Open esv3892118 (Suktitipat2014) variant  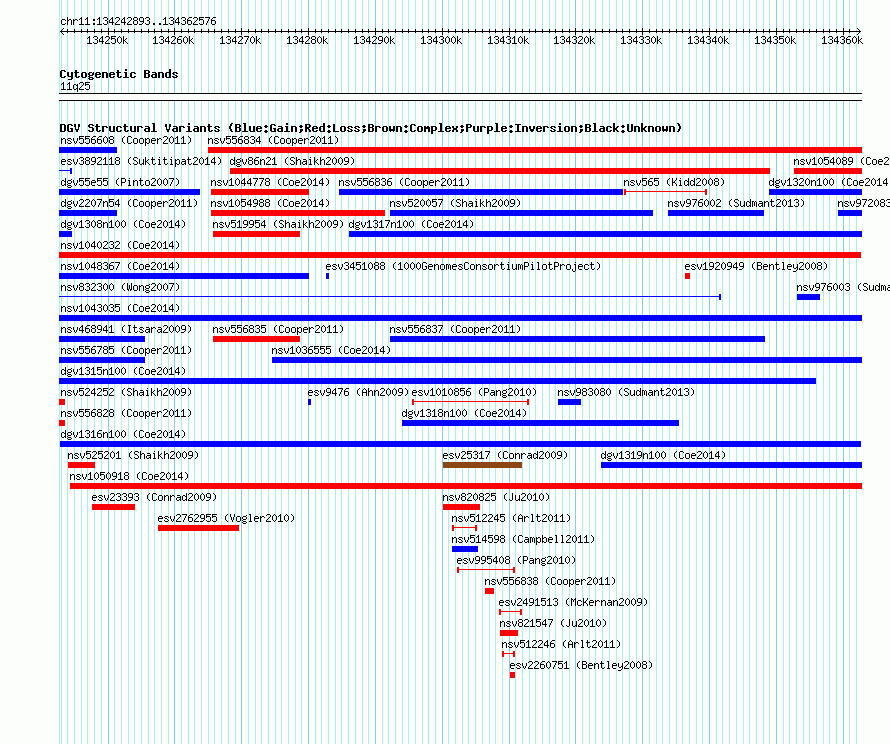coord(141,161)
